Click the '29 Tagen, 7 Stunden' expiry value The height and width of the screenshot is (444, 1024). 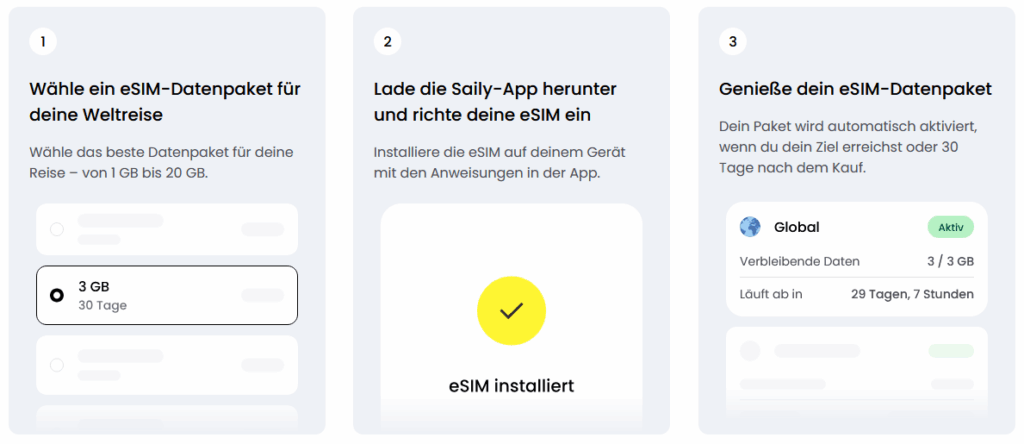click(x=912, y=294)
